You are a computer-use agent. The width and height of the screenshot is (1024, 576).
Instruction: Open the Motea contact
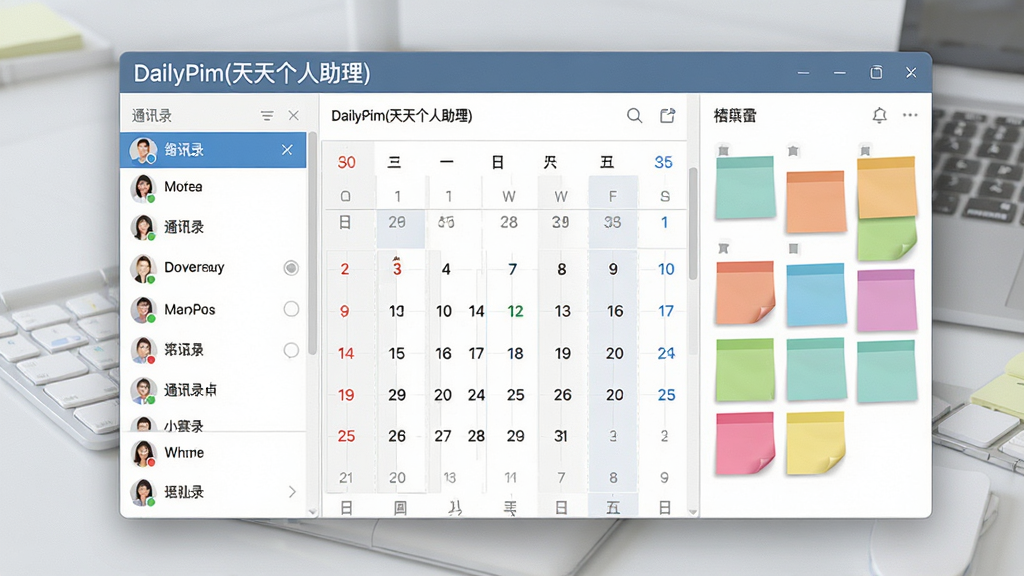tap(213, 187)
